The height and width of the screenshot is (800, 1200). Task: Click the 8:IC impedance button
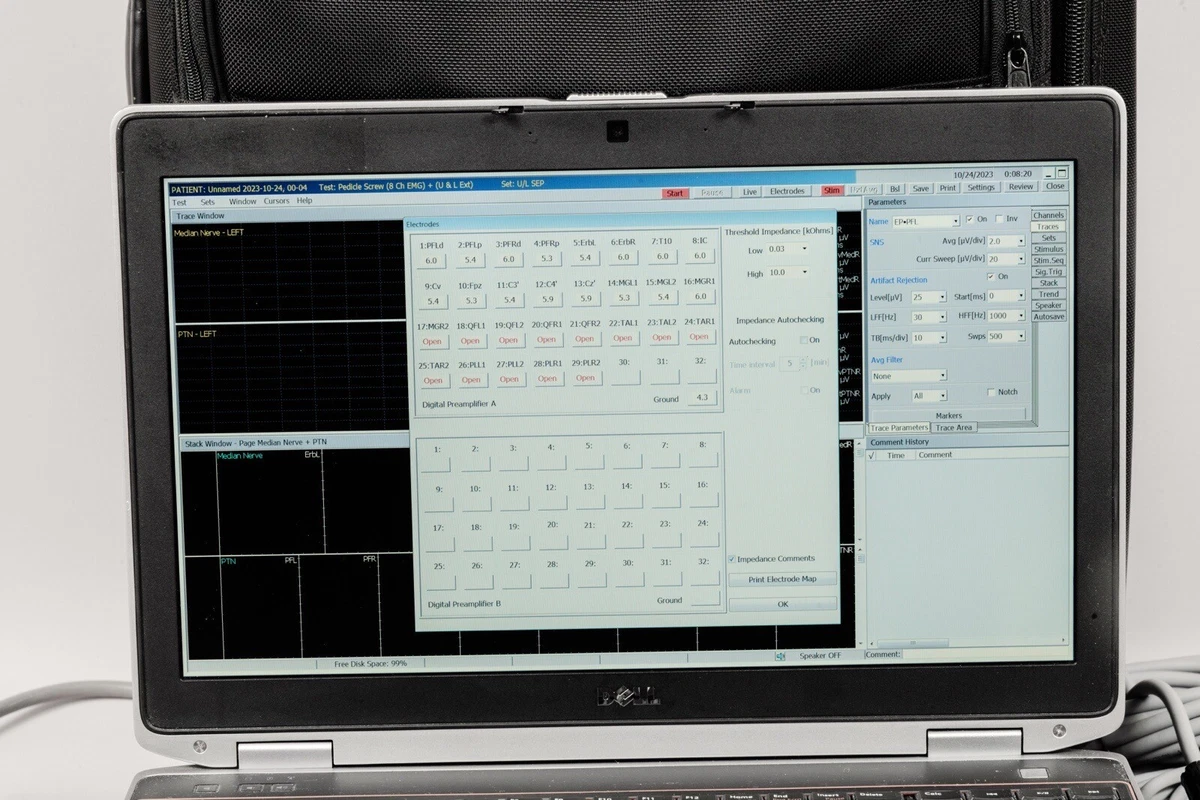tap(700, 256)
